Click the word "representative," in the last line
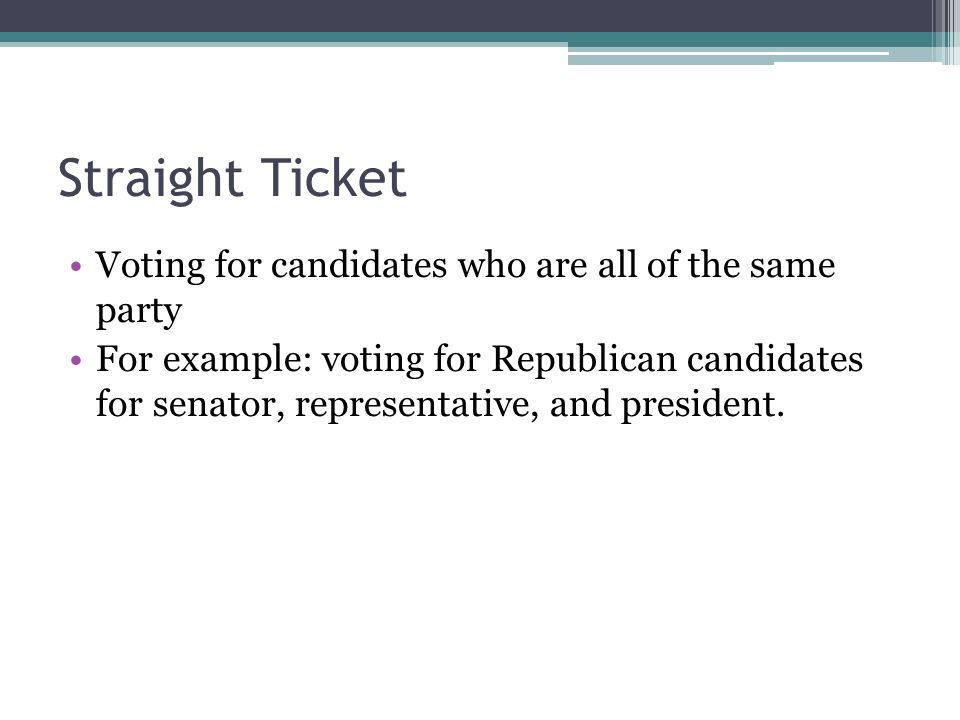This screenshot has height=720, width=960. point(416,405)
